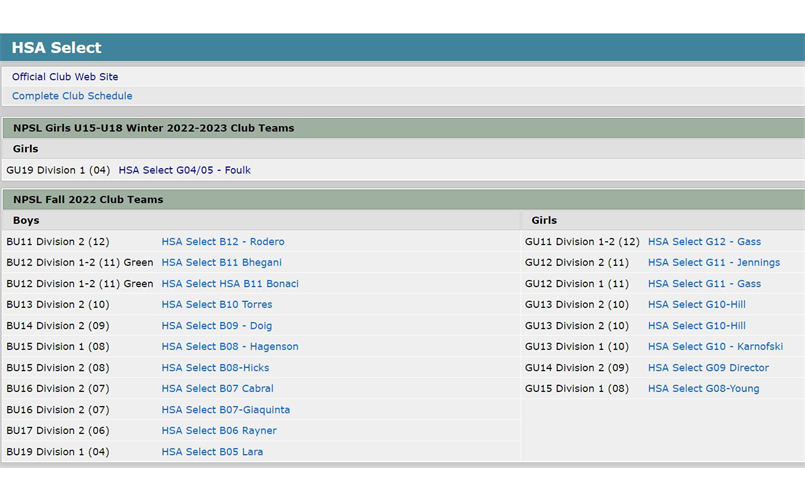Open the HSA Select G09 Director link
Screen dimensions: 805x500
pos(708,368)
